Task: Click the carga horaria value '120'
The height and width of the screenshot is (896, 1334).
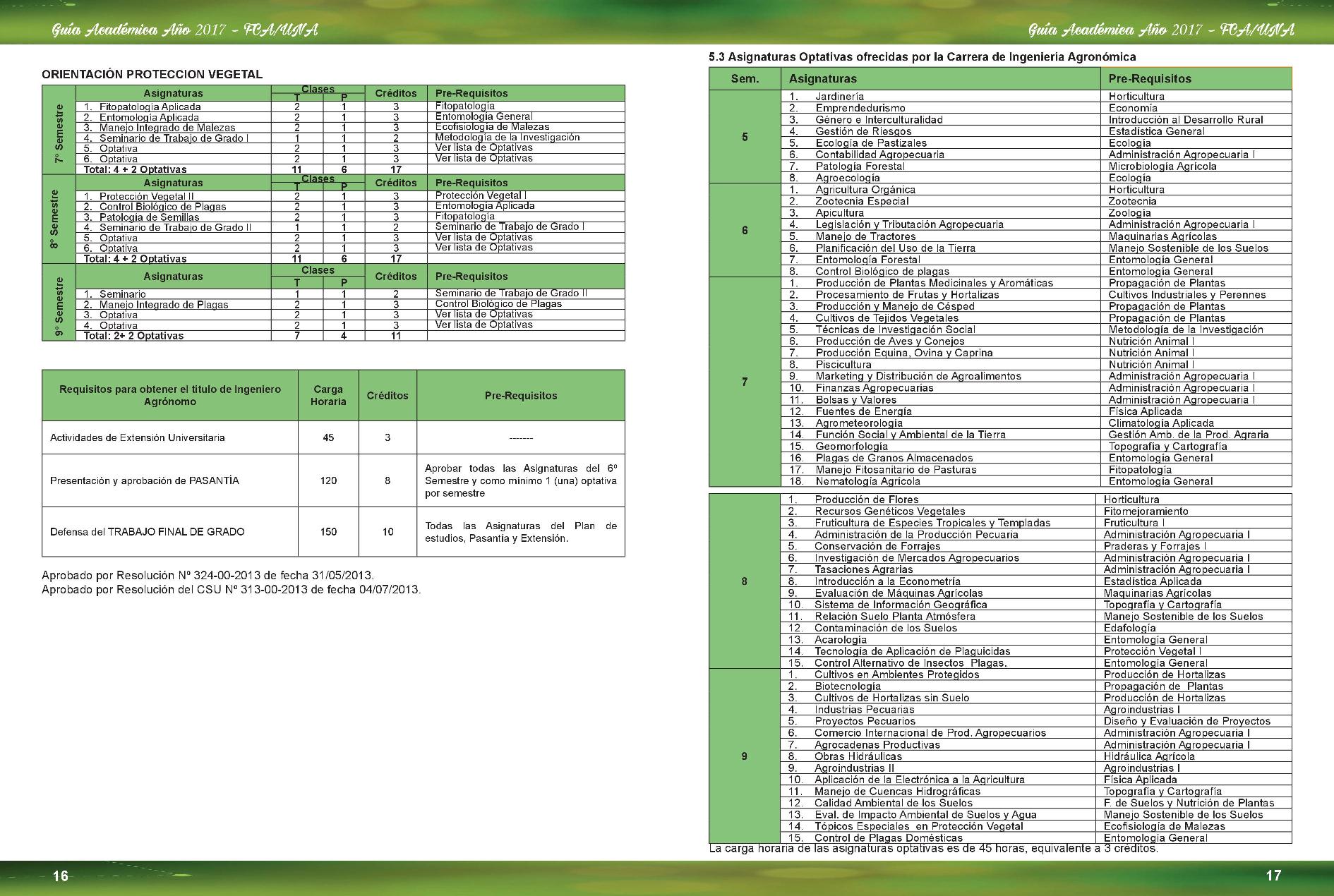Action: tap(328, 480)
